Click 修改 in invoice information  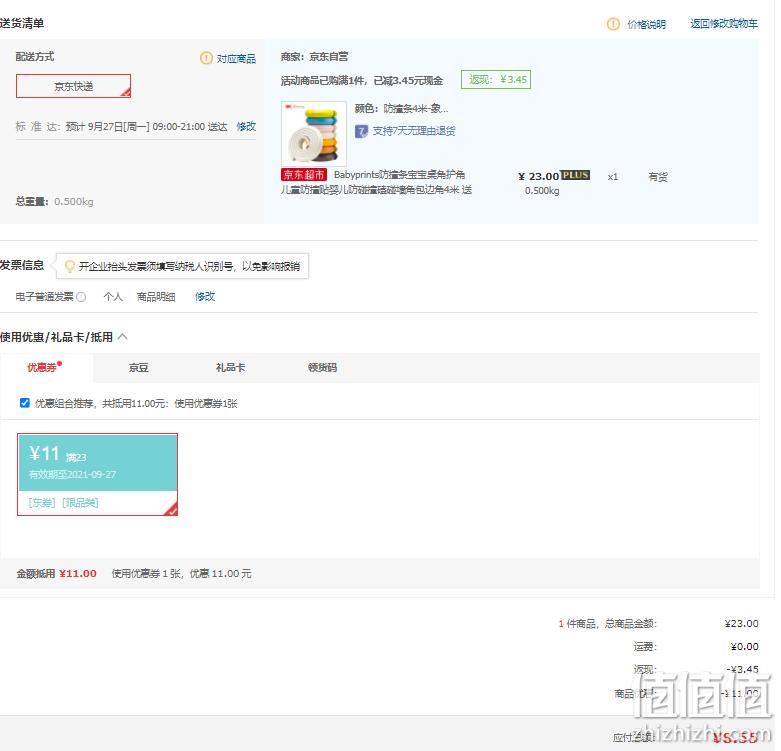tap(205, 297)
